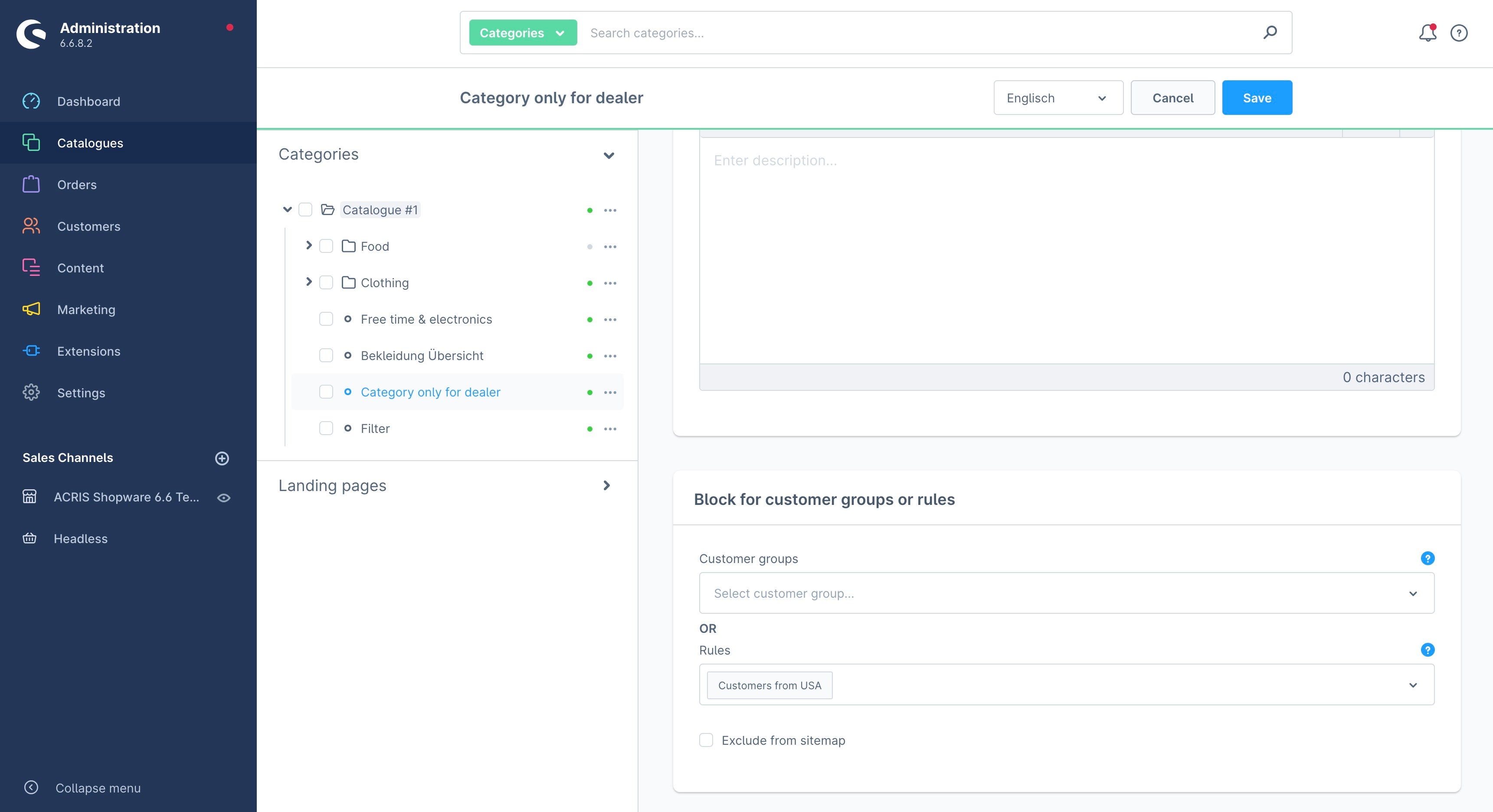Open the Extensions menu item
The width and height of the screenshot is (1493, 812).
88,351
